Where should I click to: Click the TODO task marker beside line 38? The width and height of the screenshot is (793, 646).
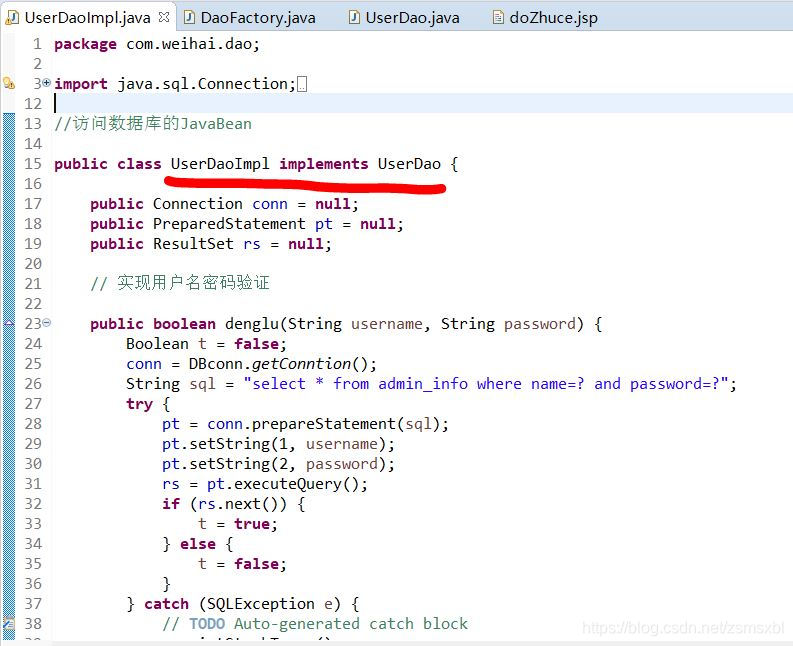tap(9, 623)
